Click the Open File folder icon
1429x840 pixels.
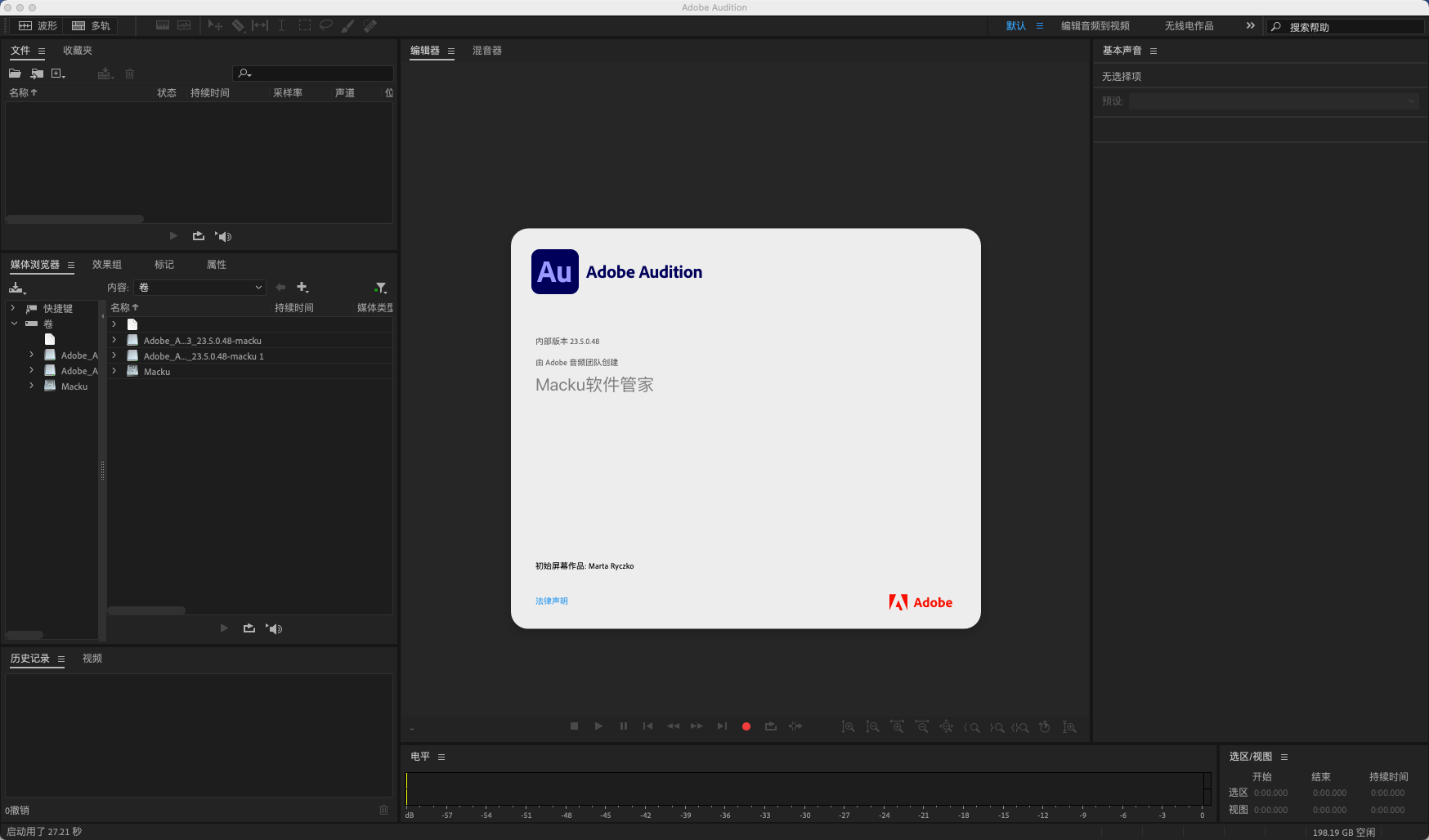coord(15,74)
